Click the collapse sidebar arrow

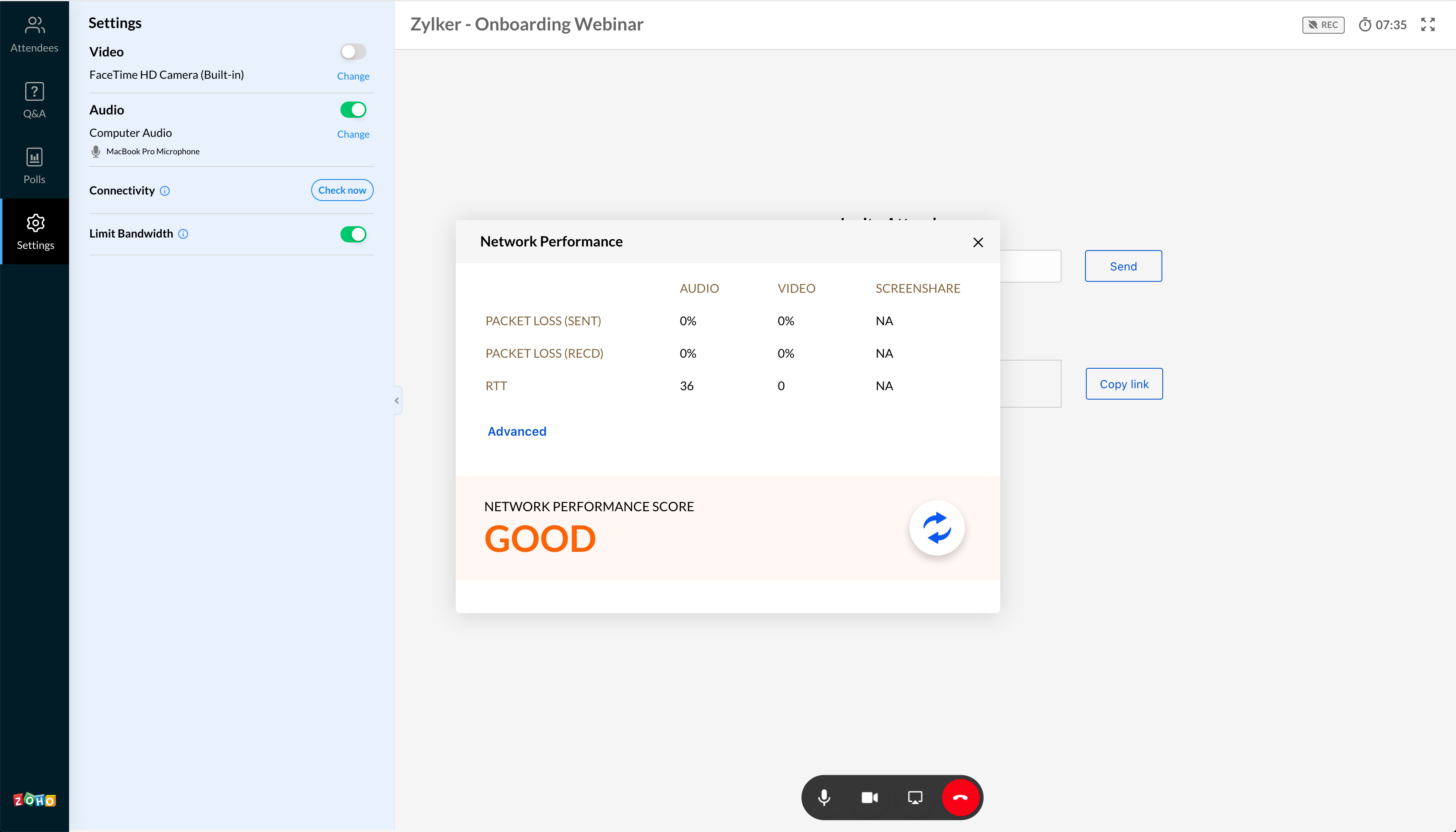tap(397, 400)
